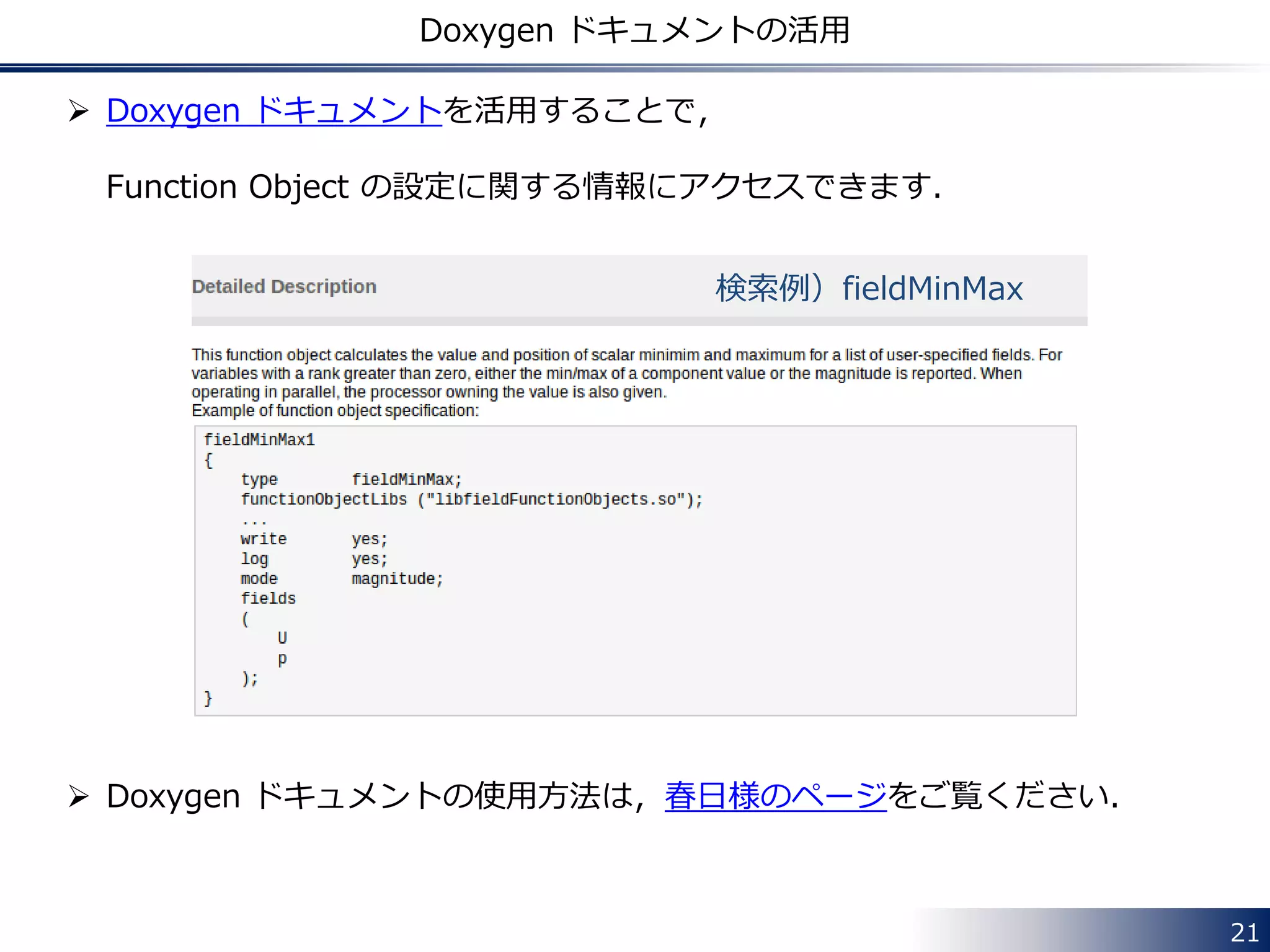
Task: Click the second arrow bullet marker
Action: click(x=79, y=796)
